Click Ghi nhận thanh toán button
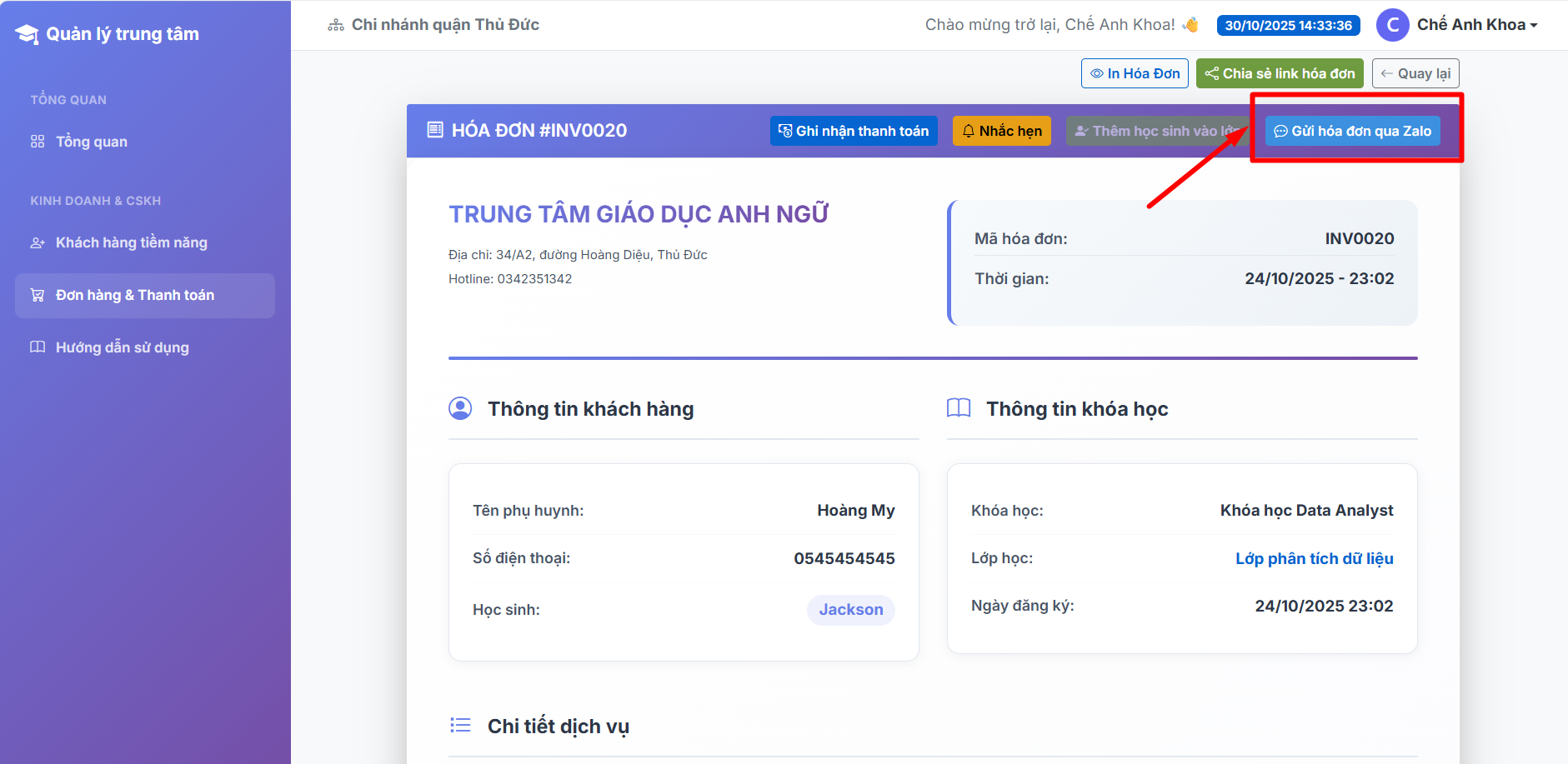Viewport: 1568px width, 764px height. (x=854, y=131)
